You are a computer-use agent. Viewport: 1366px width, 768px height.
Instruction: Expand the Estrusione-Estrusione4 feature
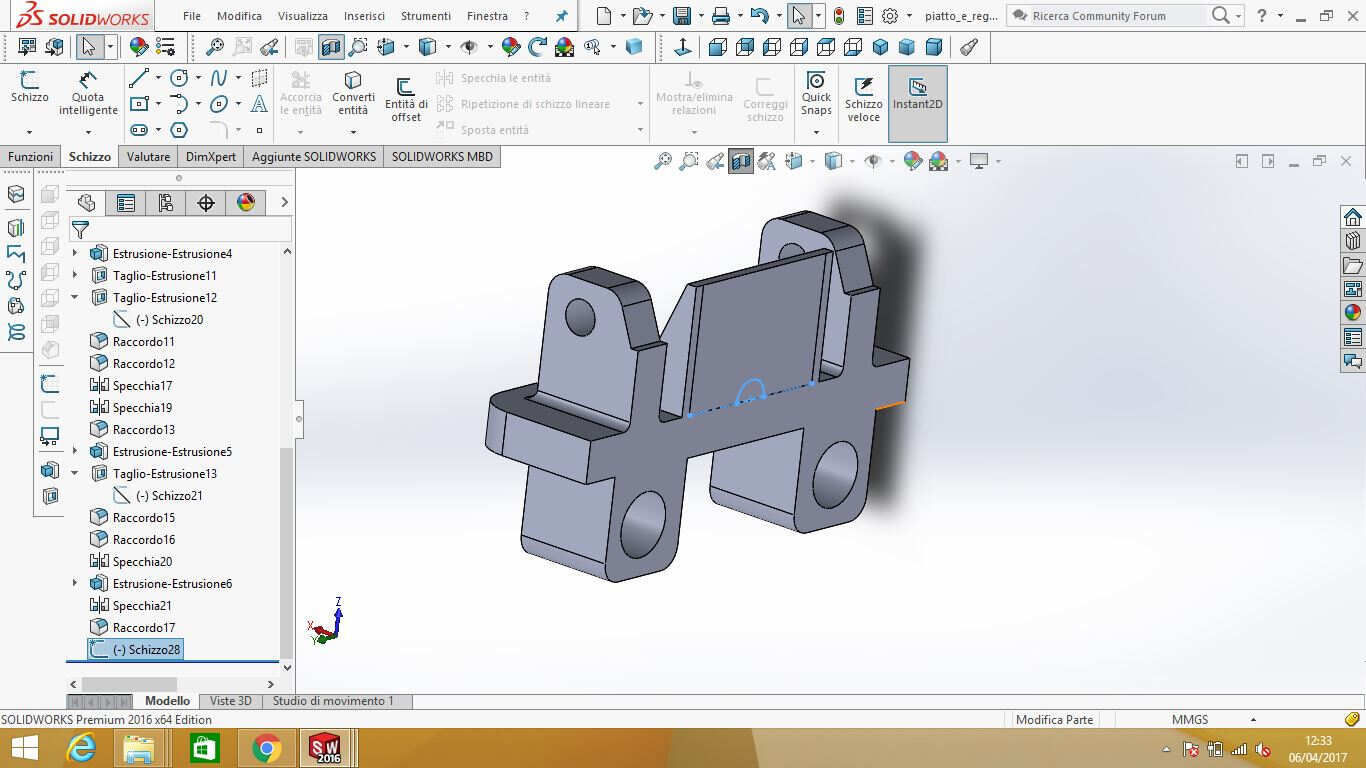[75, 254]
